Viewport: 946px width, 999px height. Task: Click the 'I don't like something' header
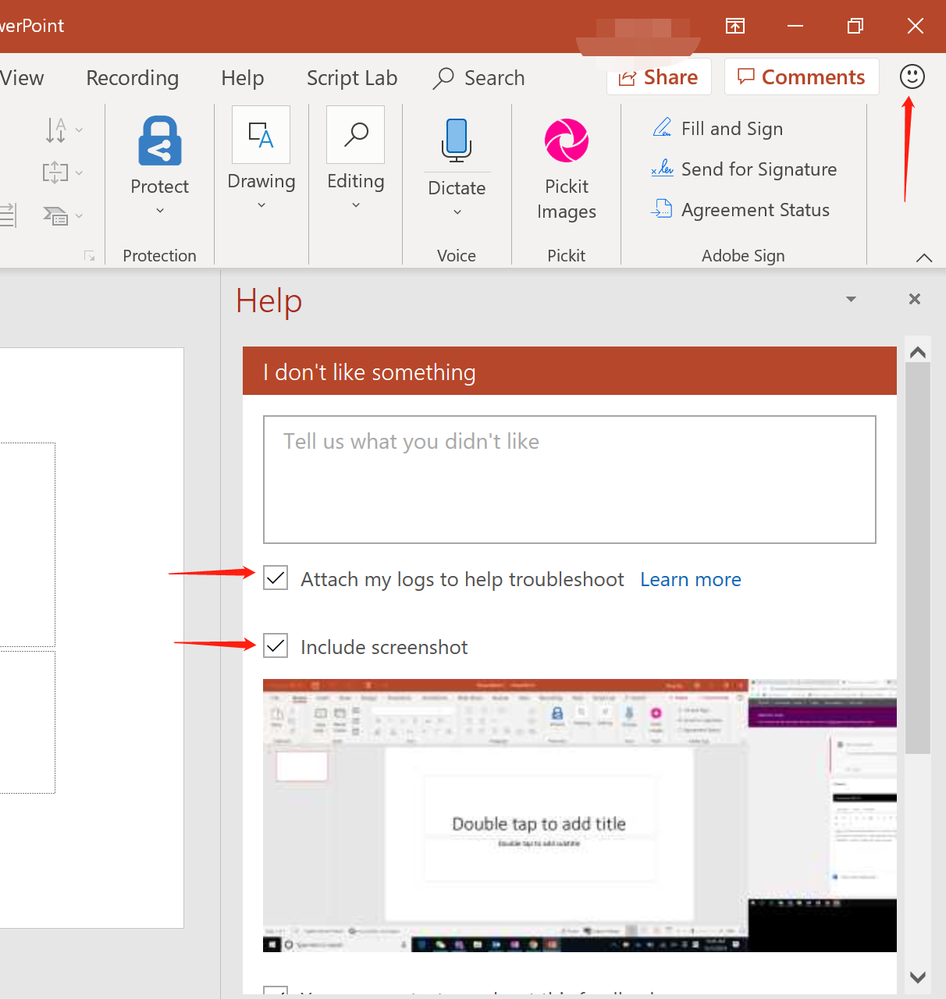[x=570, y=371]
